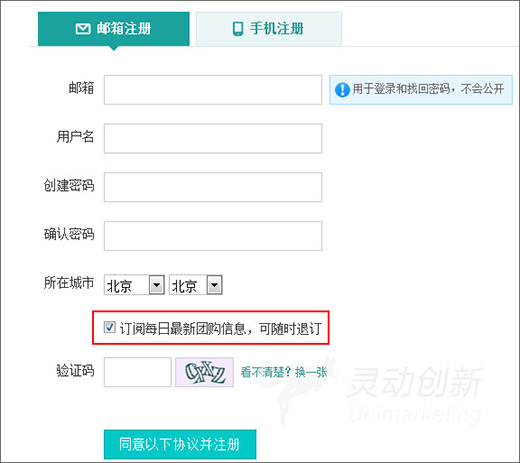The width and height of the screenshot is (520, 463).
Task: Click the arrow of the second city selector
Action: tap(214, 285)
